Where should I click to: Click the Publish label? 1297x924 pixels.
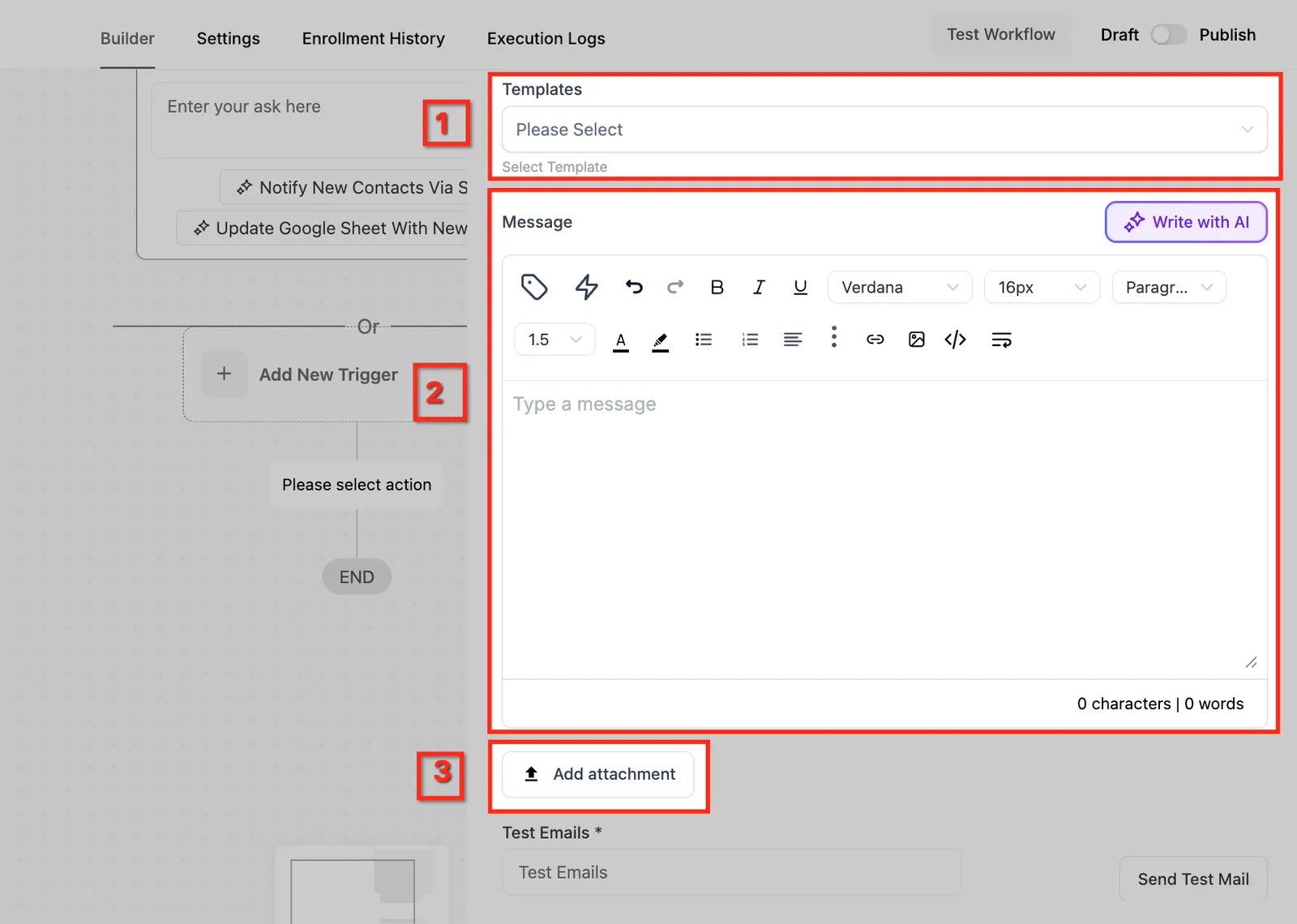pos(1227,35)
